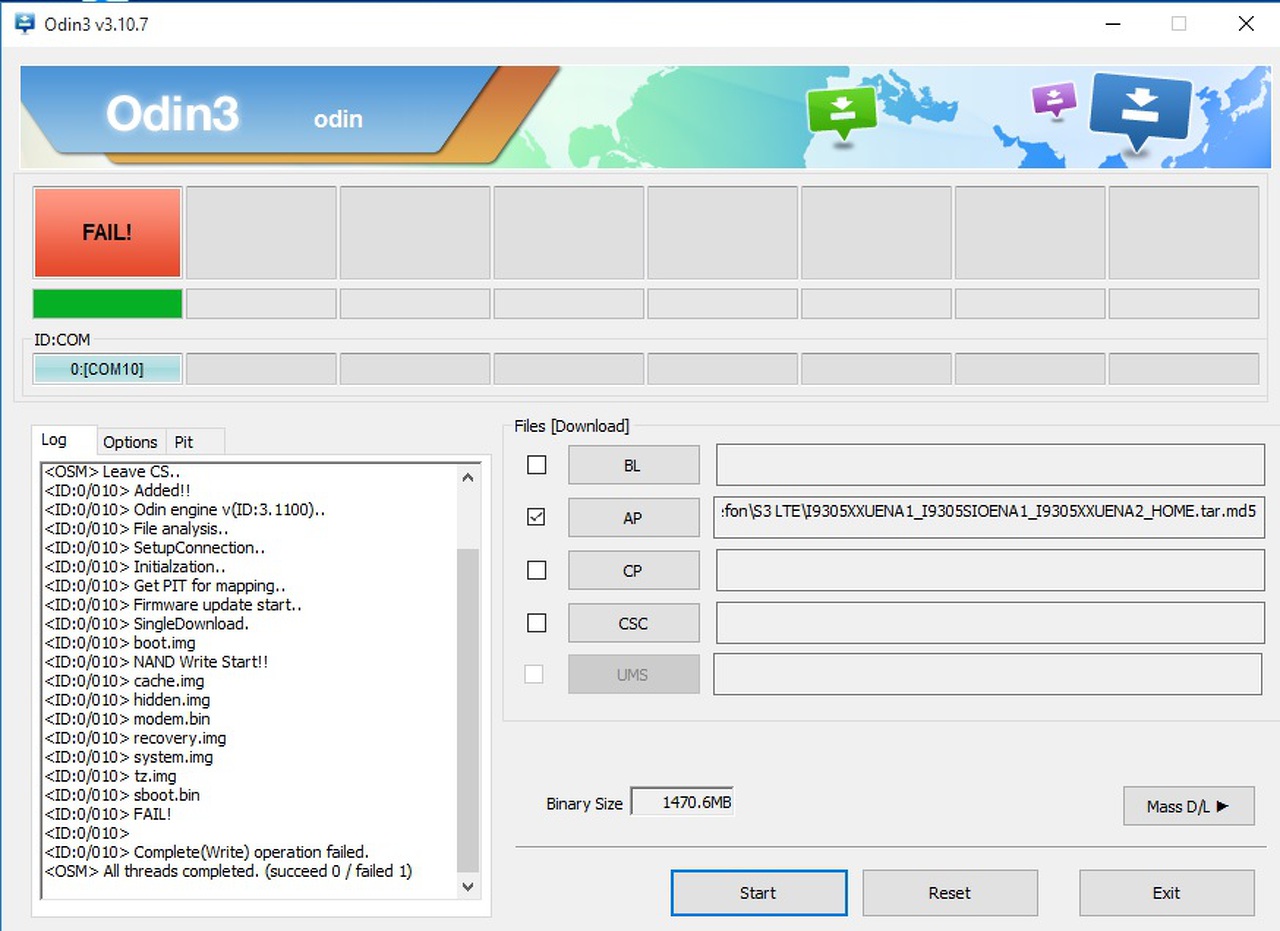
Task: Select the 0:[COM10] port box
Action: point(107,369)
